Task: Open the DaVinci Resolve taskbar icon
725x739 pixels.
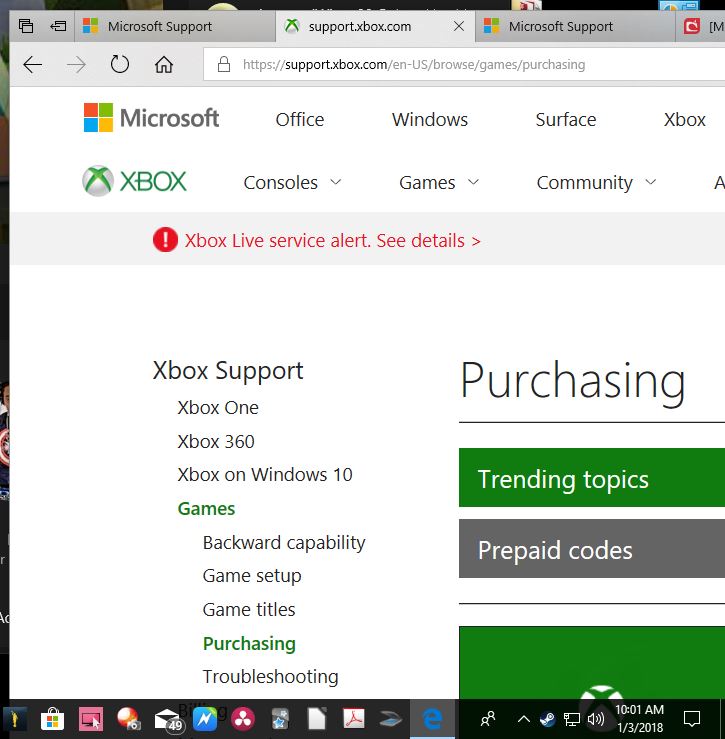Action: (x=243, y=719)
